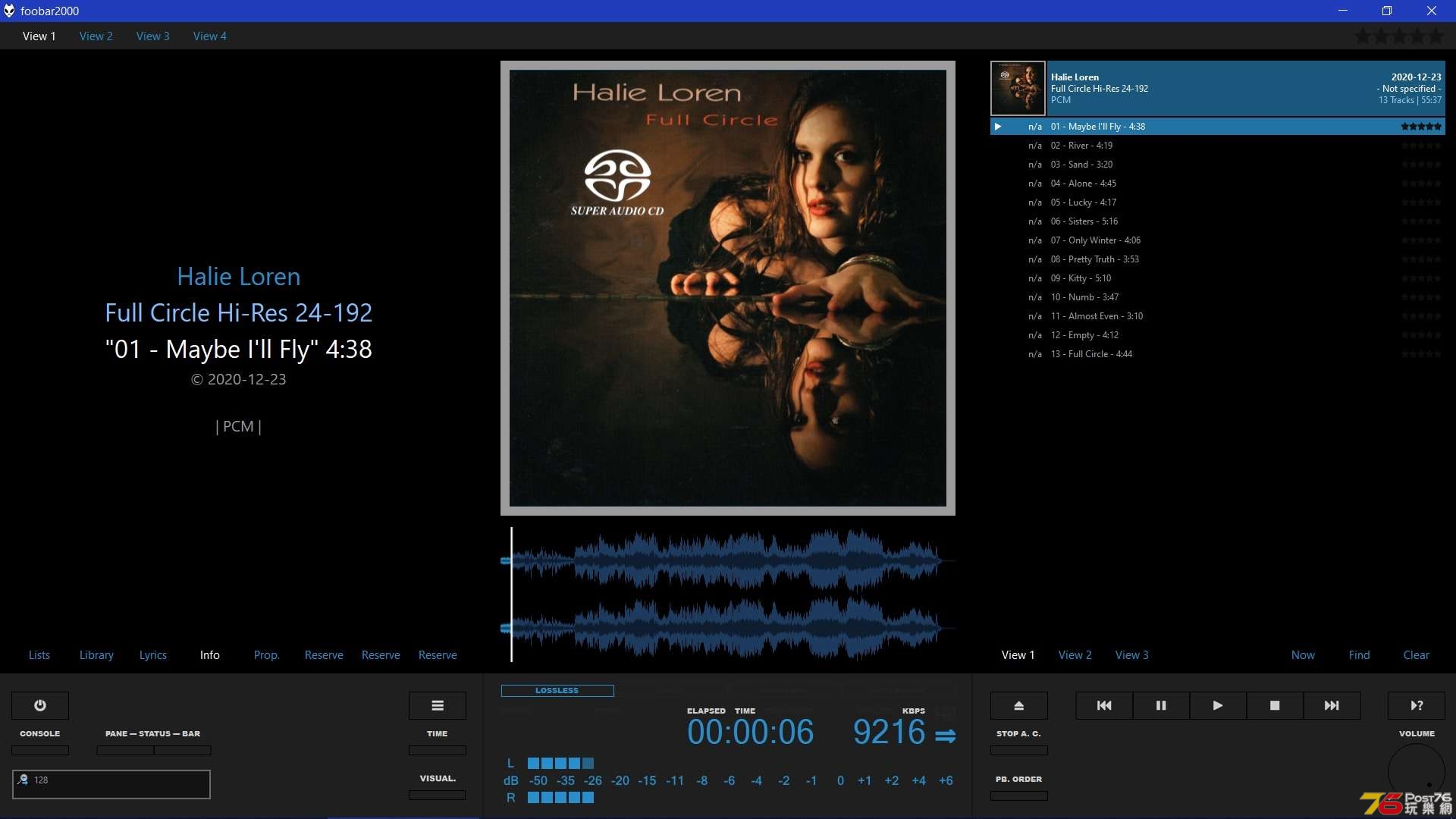Click the power icon button
Viewport: 1456px width, 819px height.
tap(40, 705)
